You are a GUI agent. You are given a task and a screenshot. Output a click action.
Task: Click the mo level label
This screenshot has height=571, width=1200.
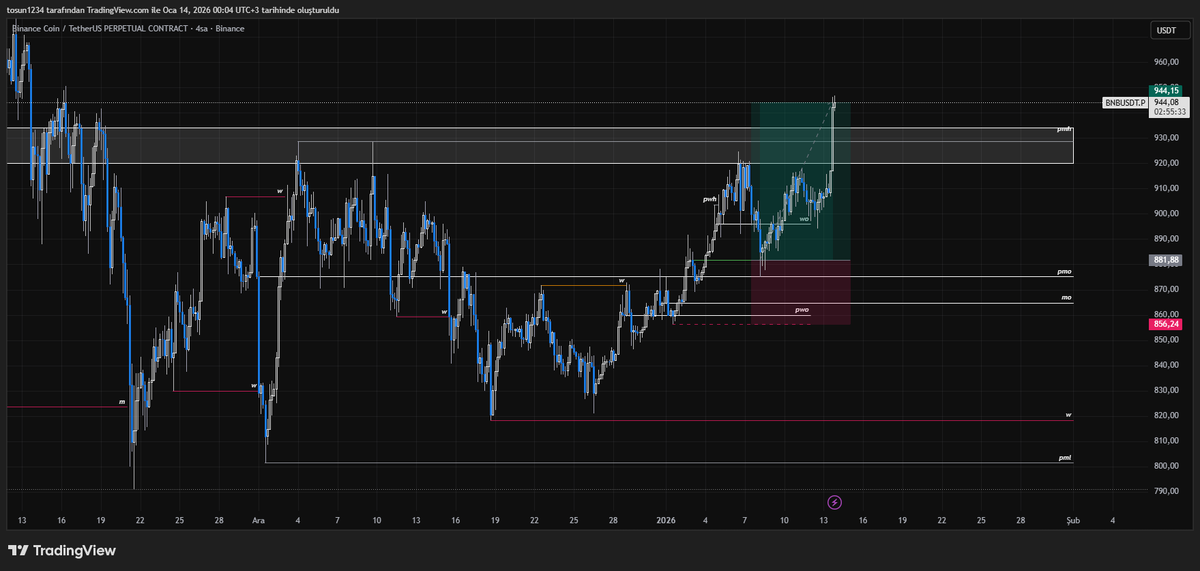pos(1067,298)
